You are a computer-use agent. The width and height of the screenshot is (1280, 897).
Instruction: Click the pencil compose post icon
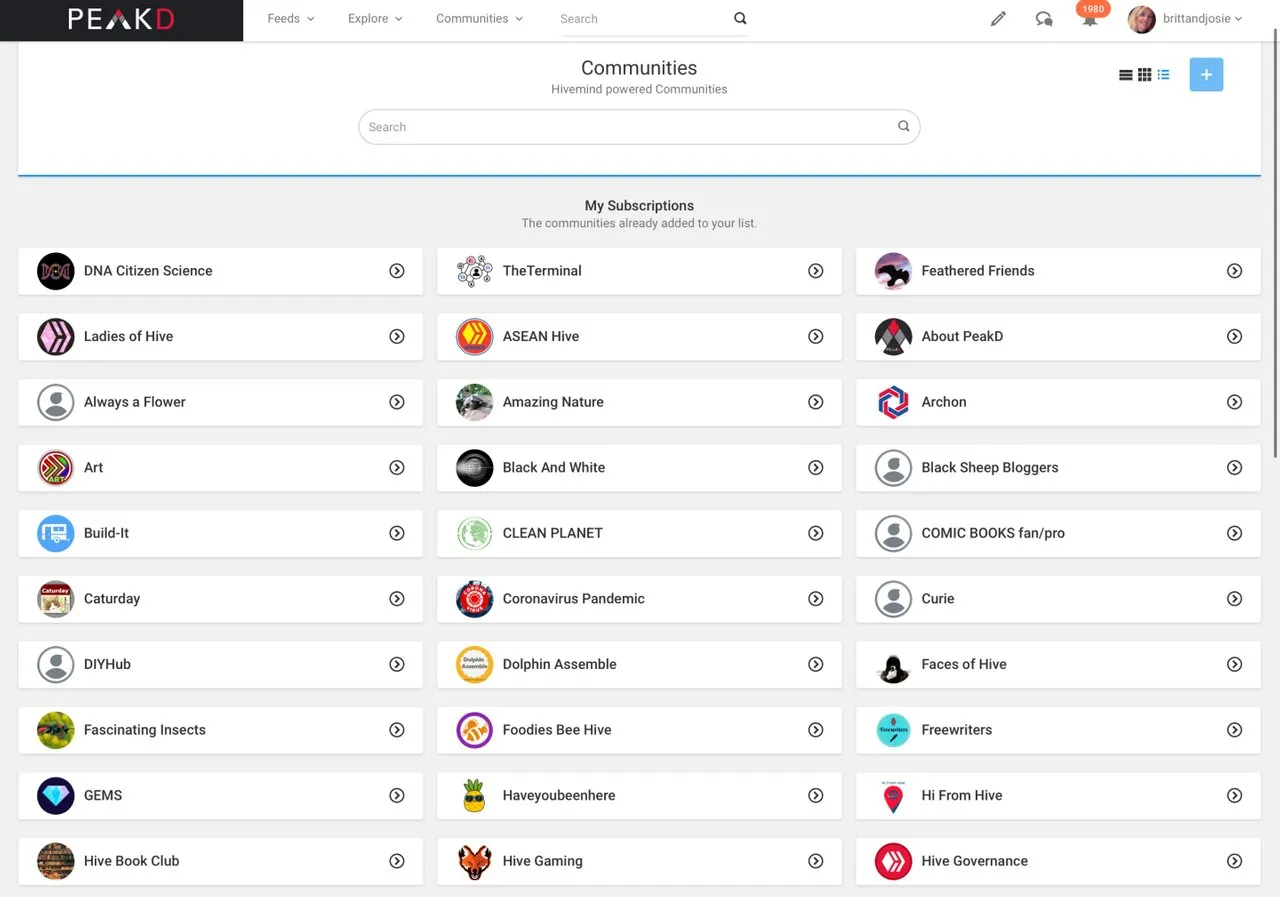[x=998, y=19]
